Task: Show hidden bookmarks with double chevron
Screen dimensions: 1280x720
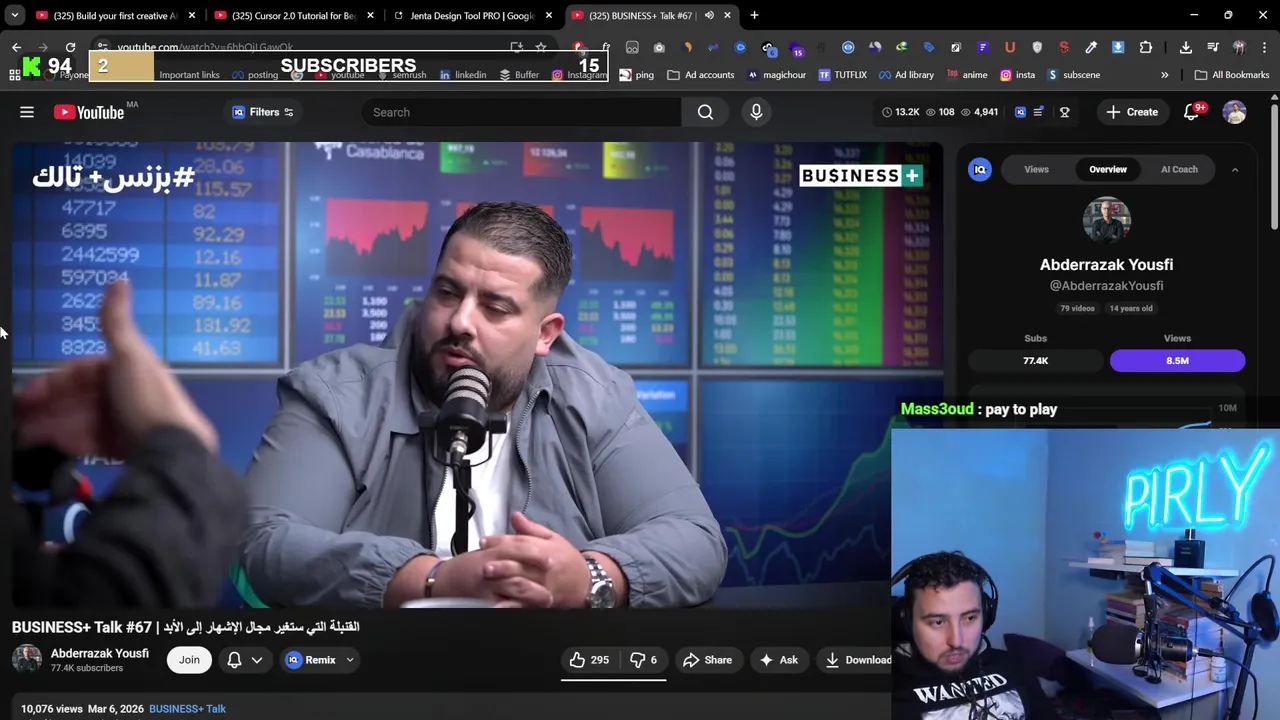Action: [x=1164, y=75]
